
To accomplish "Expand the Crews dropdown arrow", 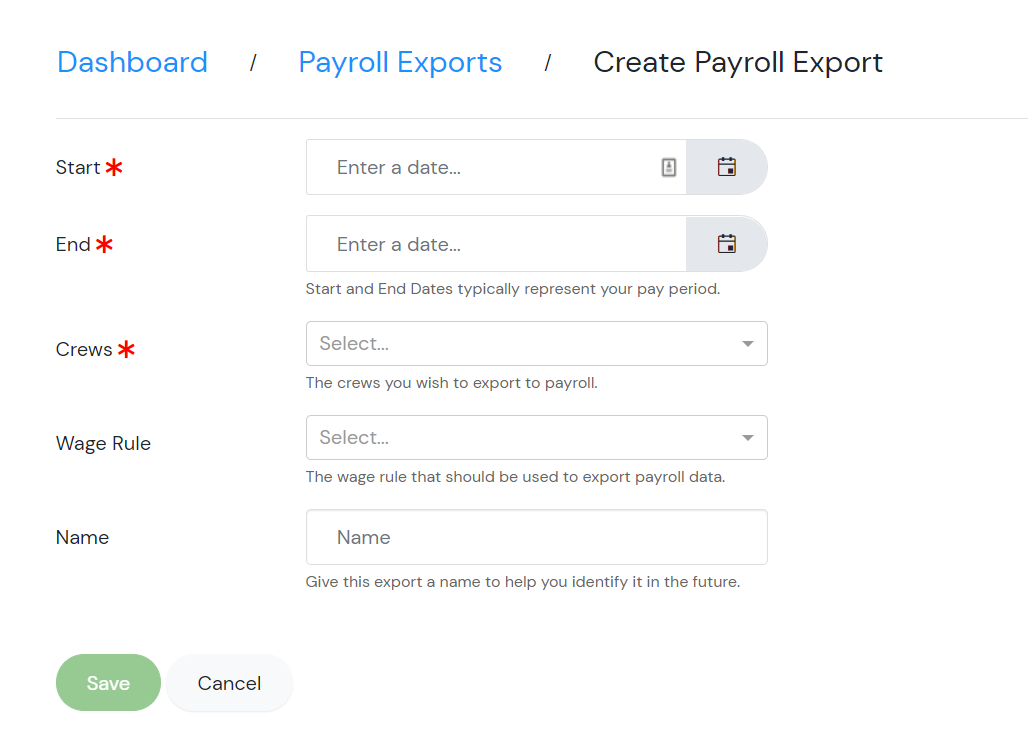I will point(747,344).
